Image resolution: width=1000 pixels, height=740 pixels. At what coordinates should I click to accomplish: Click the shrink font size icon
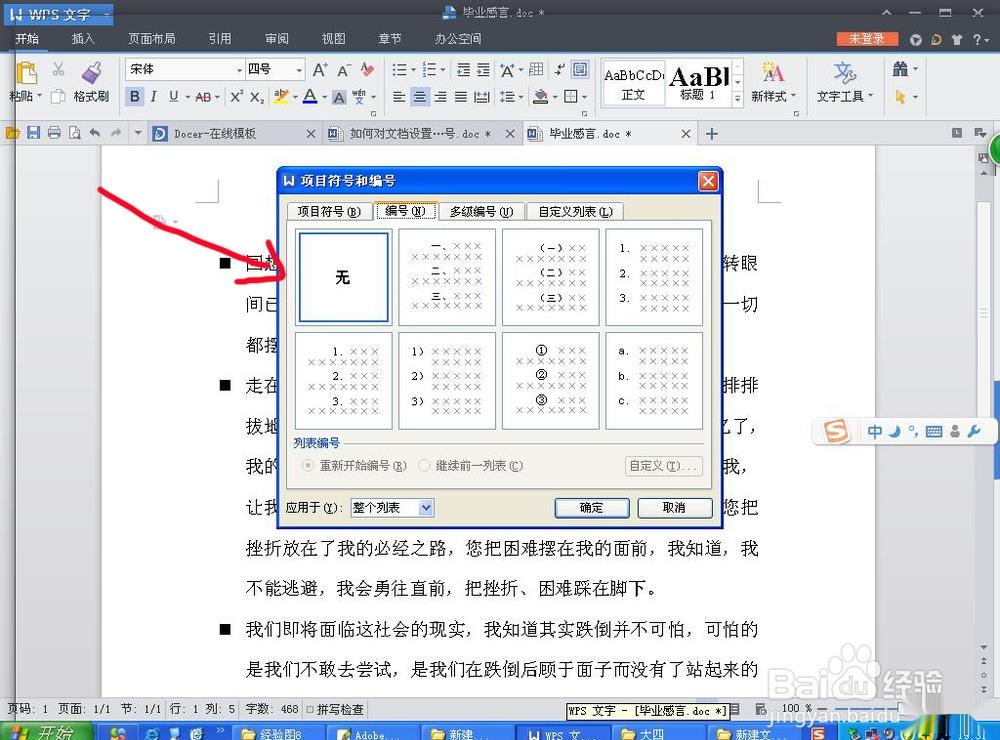coord(344,69)
